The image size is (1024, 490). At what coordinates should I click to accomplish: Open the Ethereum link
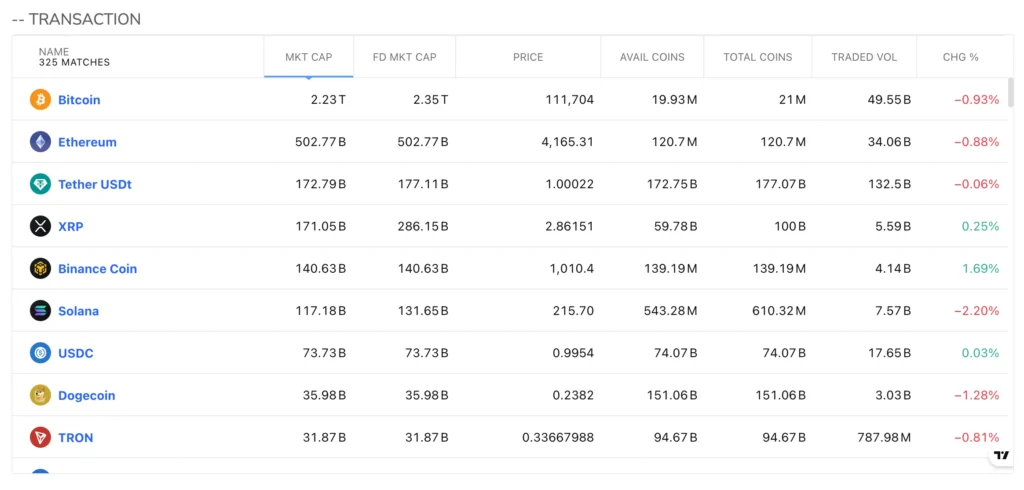coord(88,142)
